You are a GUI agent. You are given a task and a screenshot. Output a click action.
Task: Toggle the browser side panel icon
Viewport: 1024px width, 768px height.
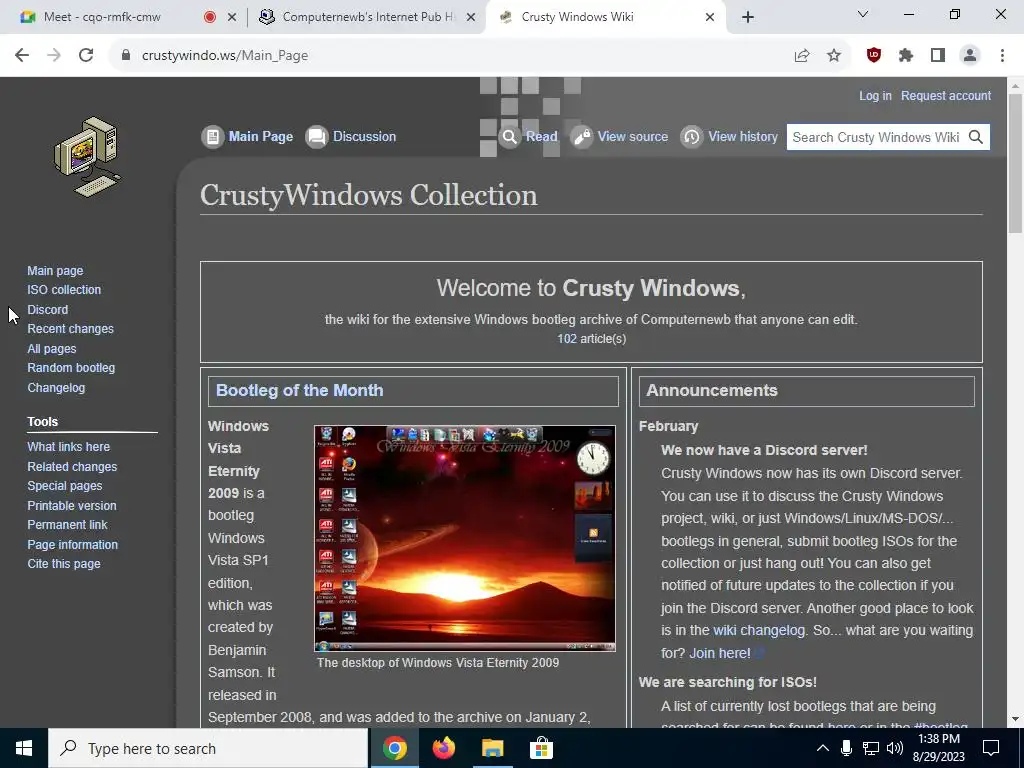coord(938,56)
